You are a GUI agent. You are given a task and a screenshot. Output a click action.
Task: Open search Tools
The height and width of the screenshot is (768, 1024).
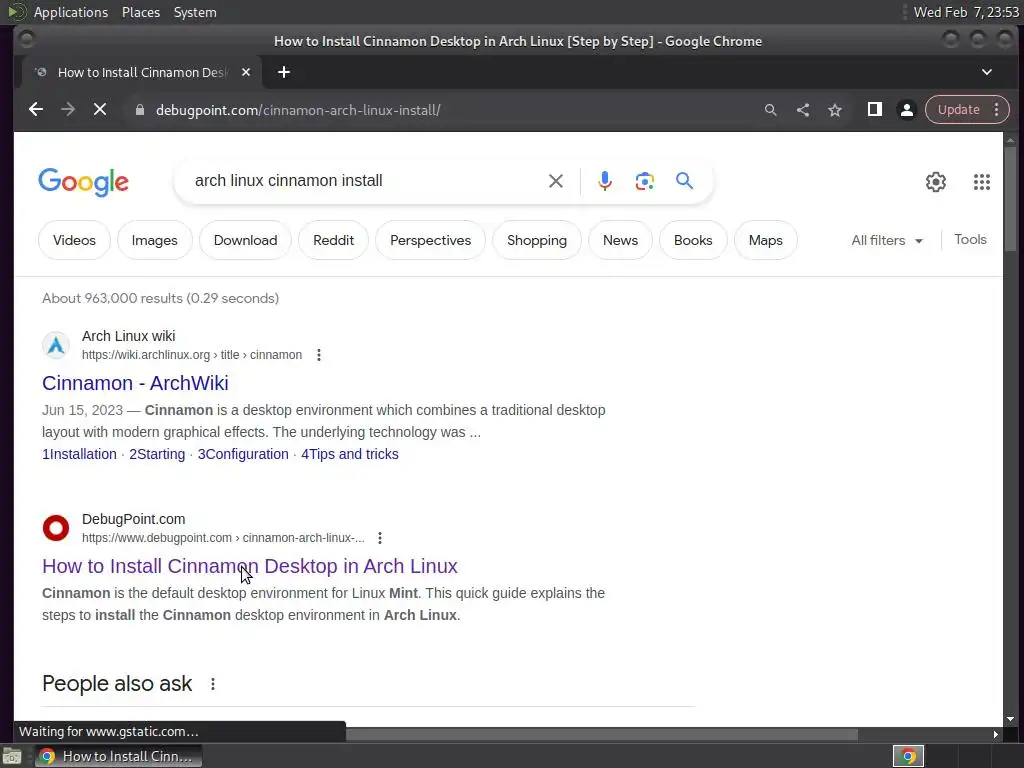pyautogui.click(x=970, y=240)
